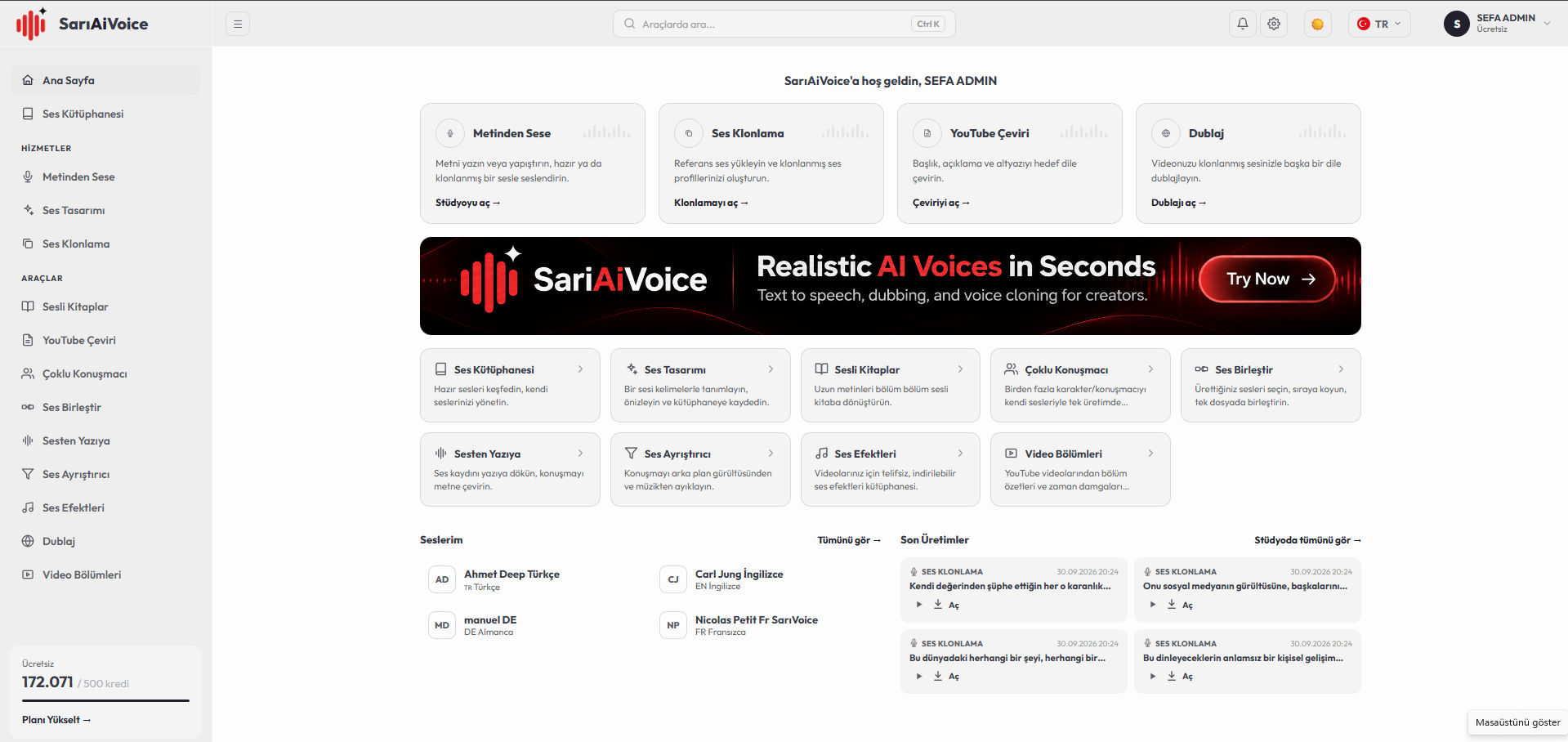This screenshot has height=742, width=1568.
Task: Download the Onu sosyal medyanın generation
Action: [x=1172, y=605]
